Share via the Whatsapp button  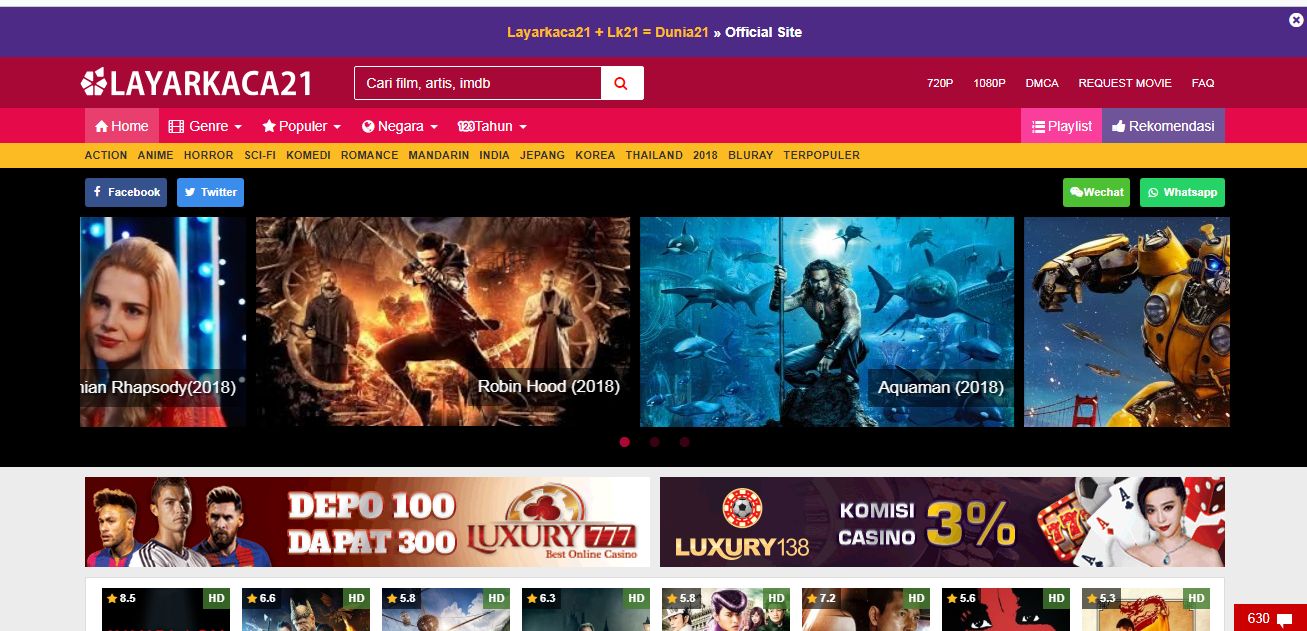pyautogui.click(x=1182, y=192)
